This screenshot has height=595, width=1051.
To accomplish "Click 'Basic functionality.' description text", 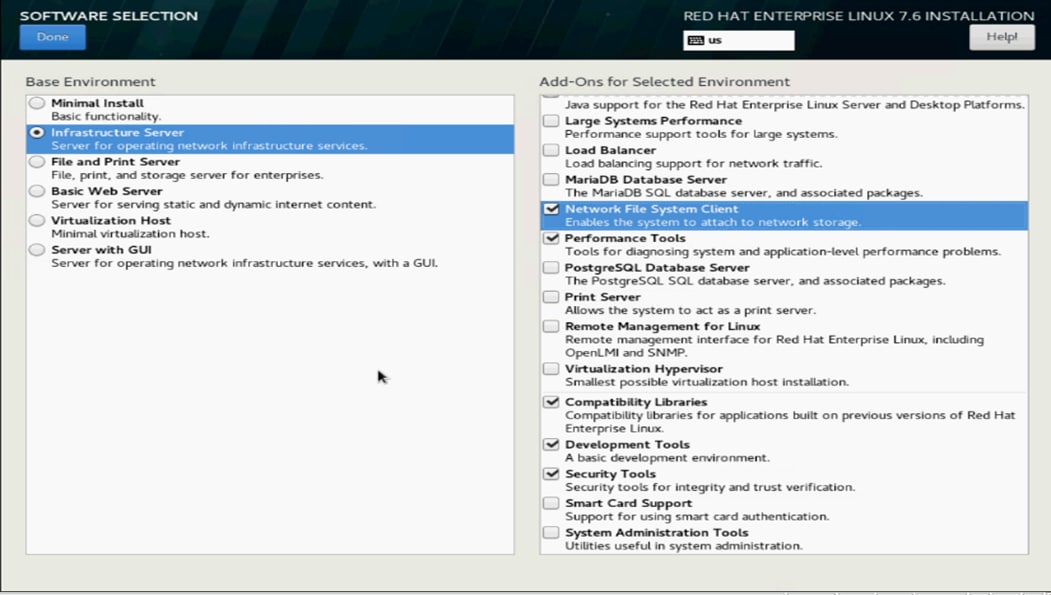I will coord(106,117).
